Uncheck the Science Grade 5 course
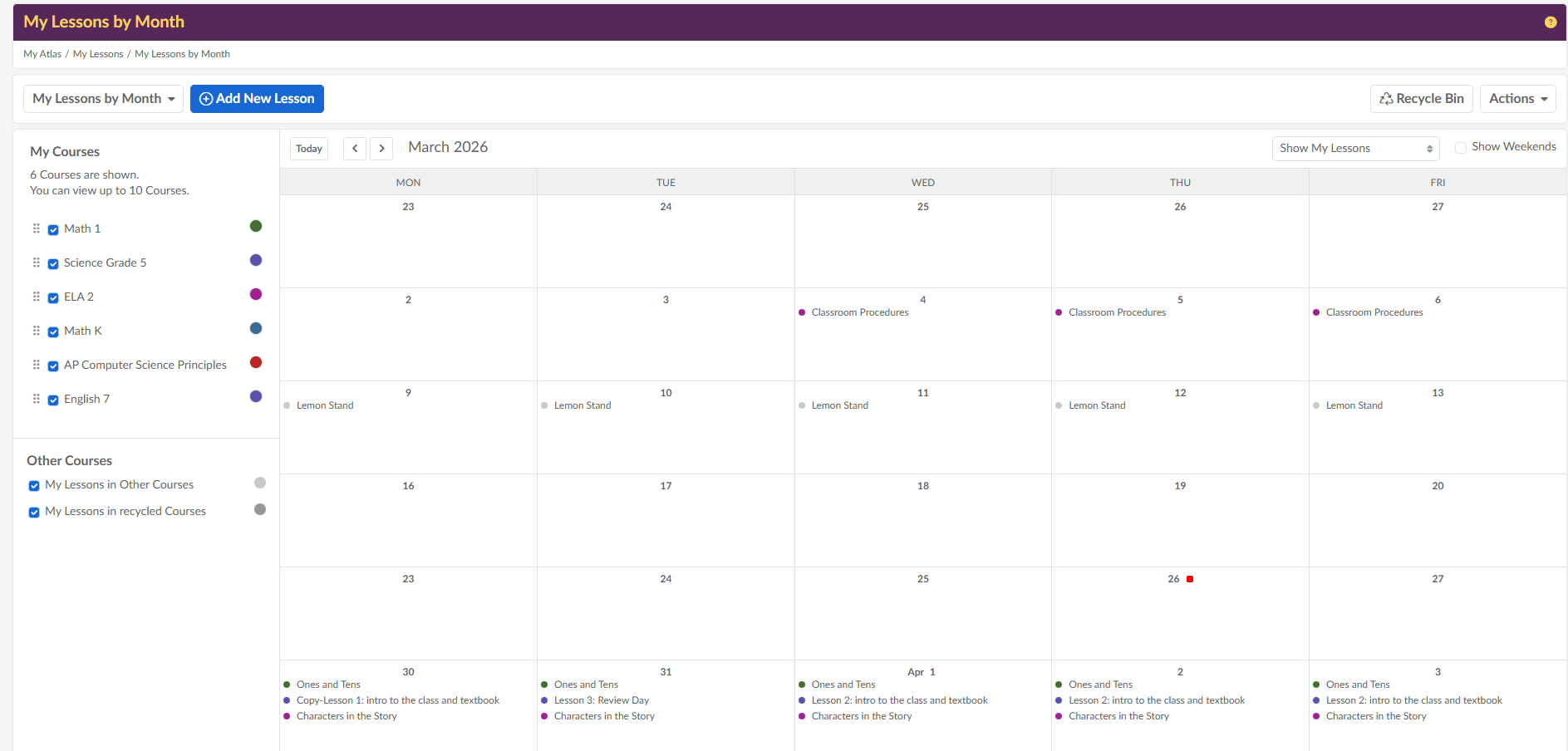The image size is (1568, 751). pyautogui.click(x=53, y=263)
